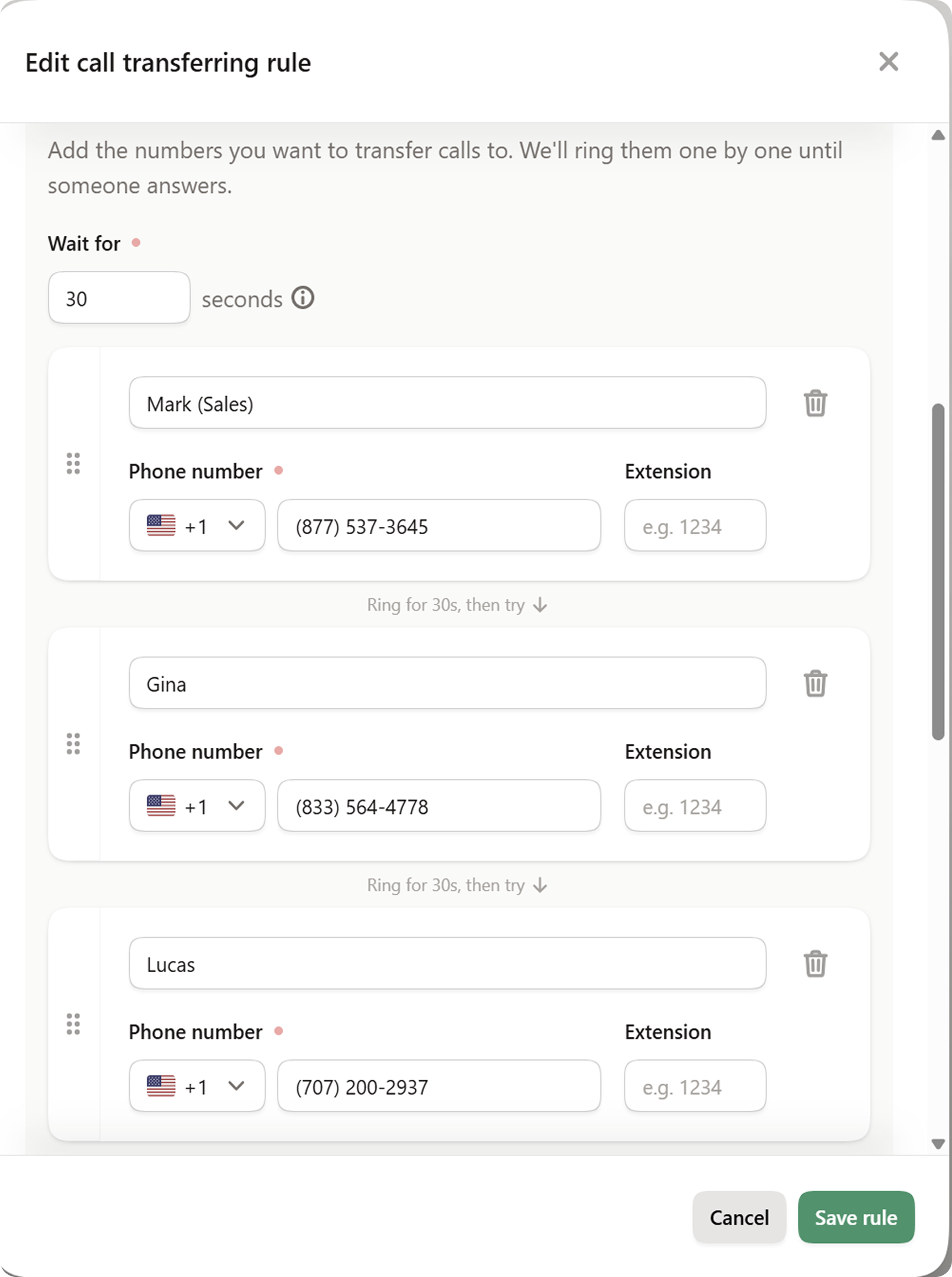Image resolution: width=952 pixels, height=1277 pixels.
Task: Open the seconds info tooltip
Action: 303,298
